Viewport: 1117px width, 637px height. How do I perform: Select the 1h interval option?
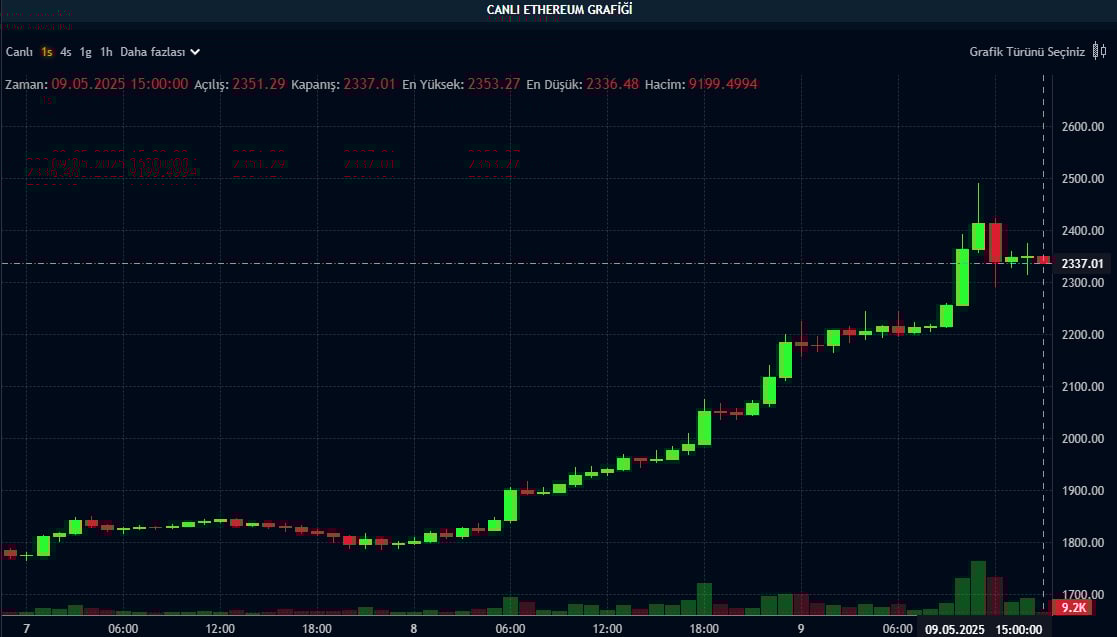[x=106, y=51]
